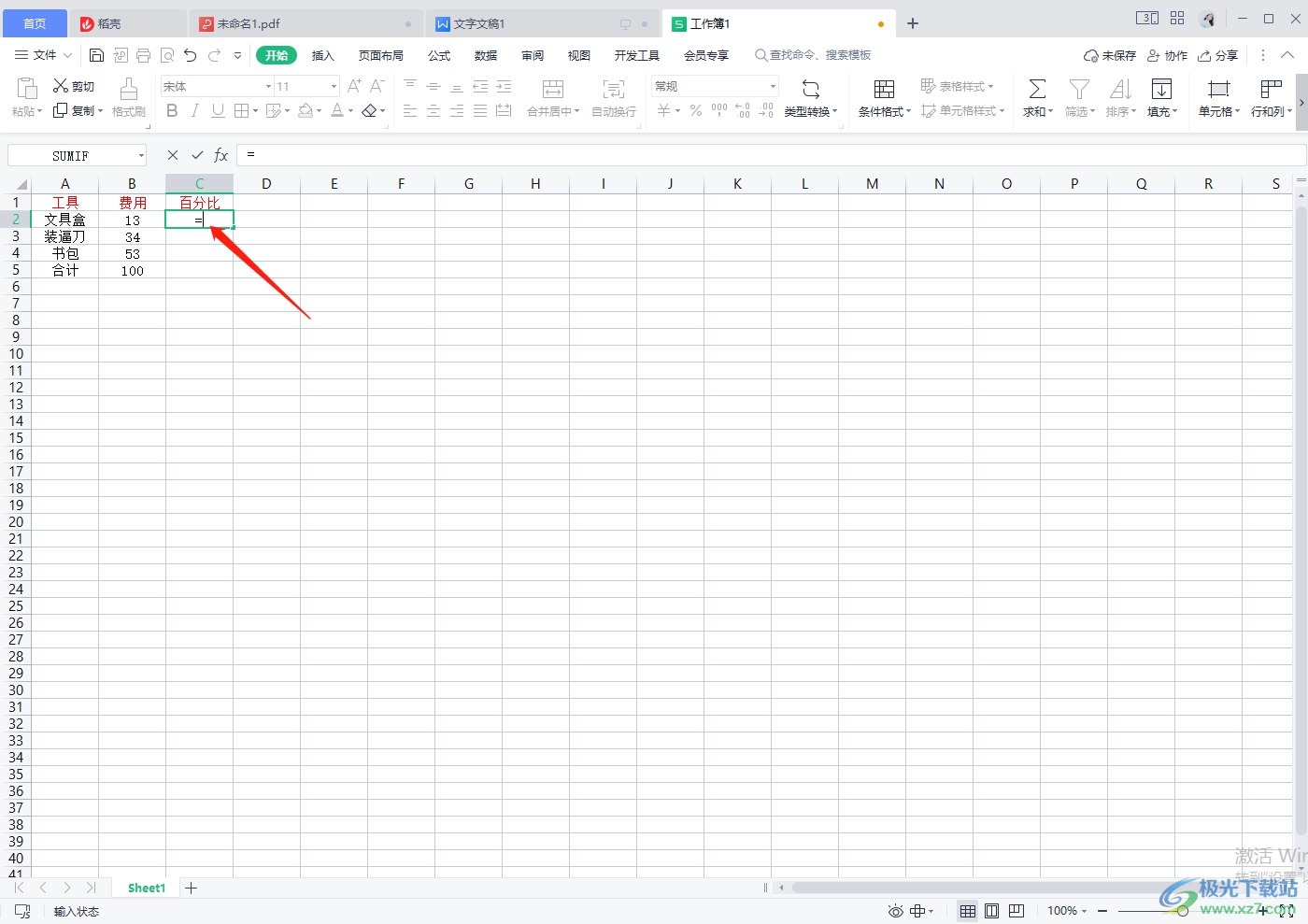1308x924 pixels.
Task: Switch to the 页面布局 Page Layout tab
Action: [x=381, y=56]
